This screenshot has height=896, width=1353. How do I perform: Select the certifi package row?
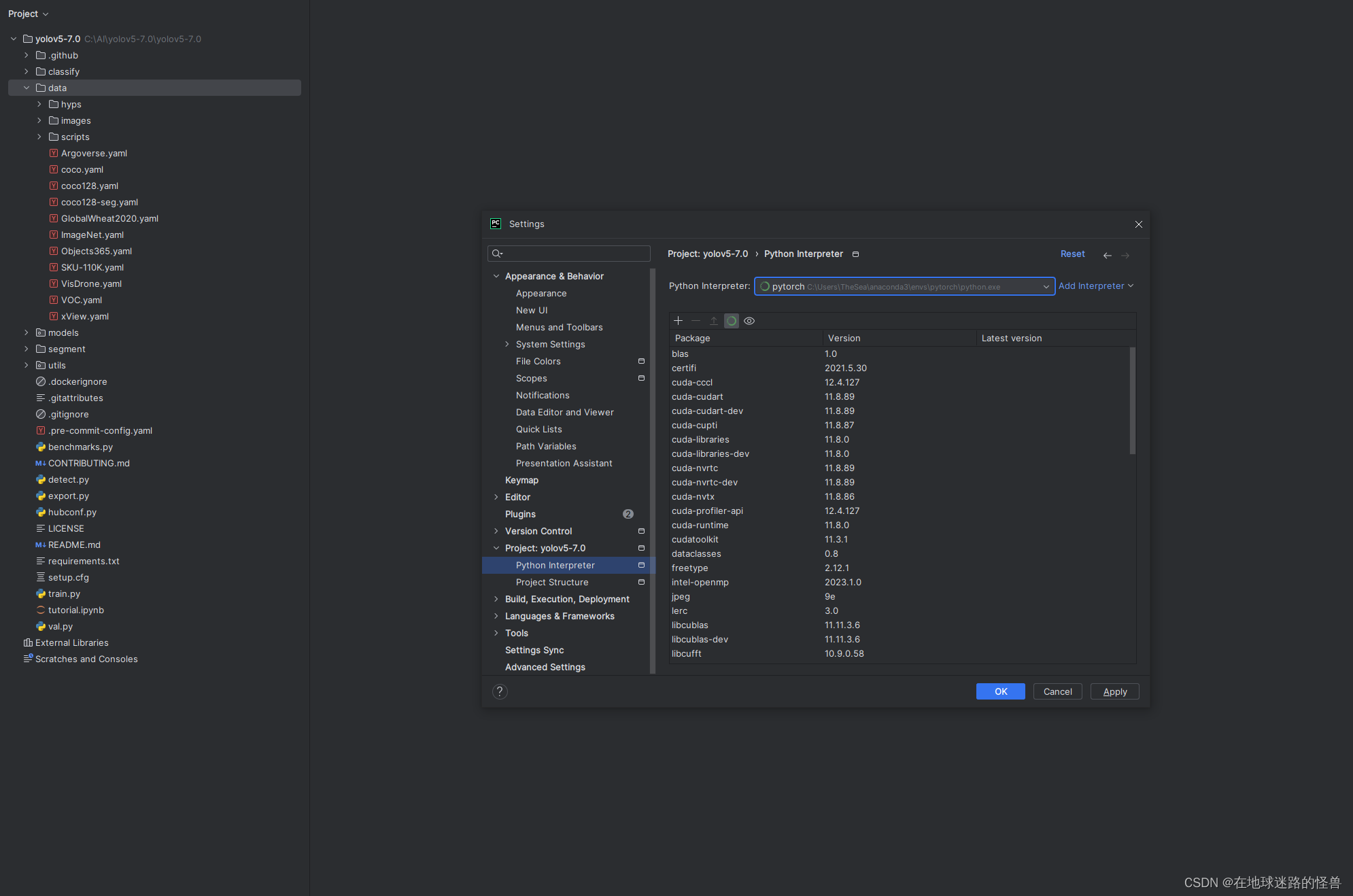coord(899,368)
